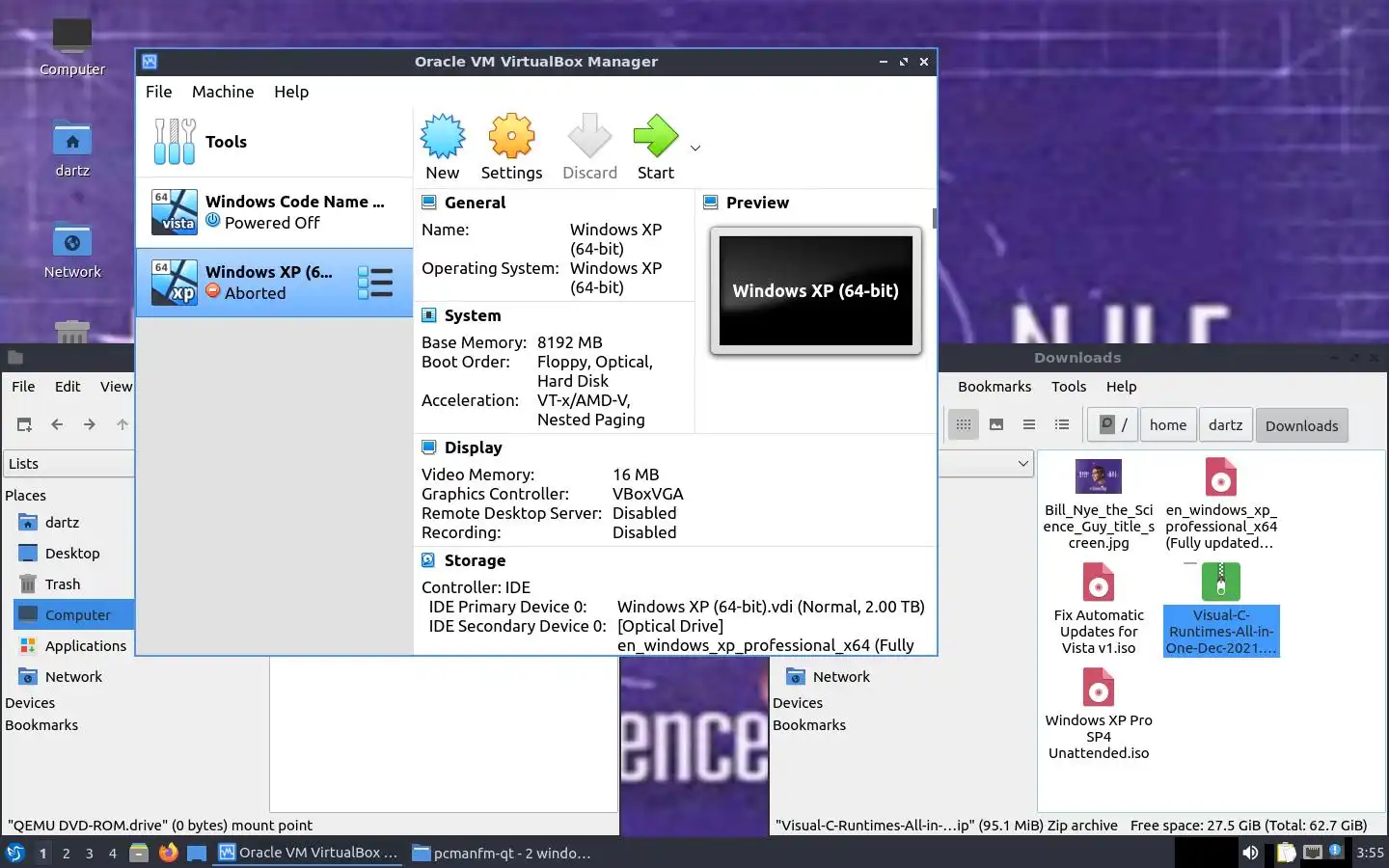
Task: Click the forward arrow in left file manager
Action: tap(90, 424)
